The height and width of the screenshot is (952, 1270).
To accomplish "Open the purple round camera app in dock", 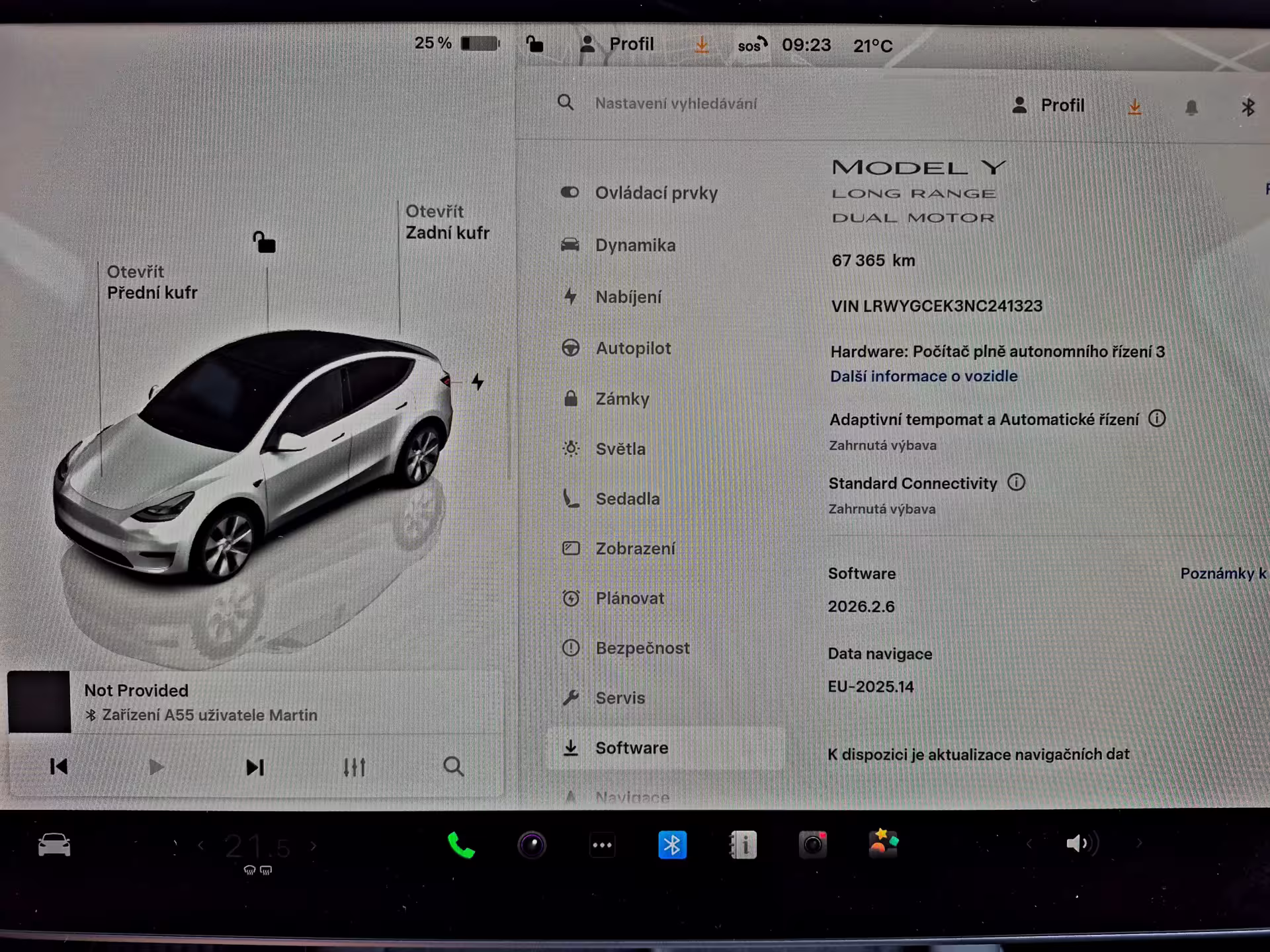I will [x=532, y=845].
